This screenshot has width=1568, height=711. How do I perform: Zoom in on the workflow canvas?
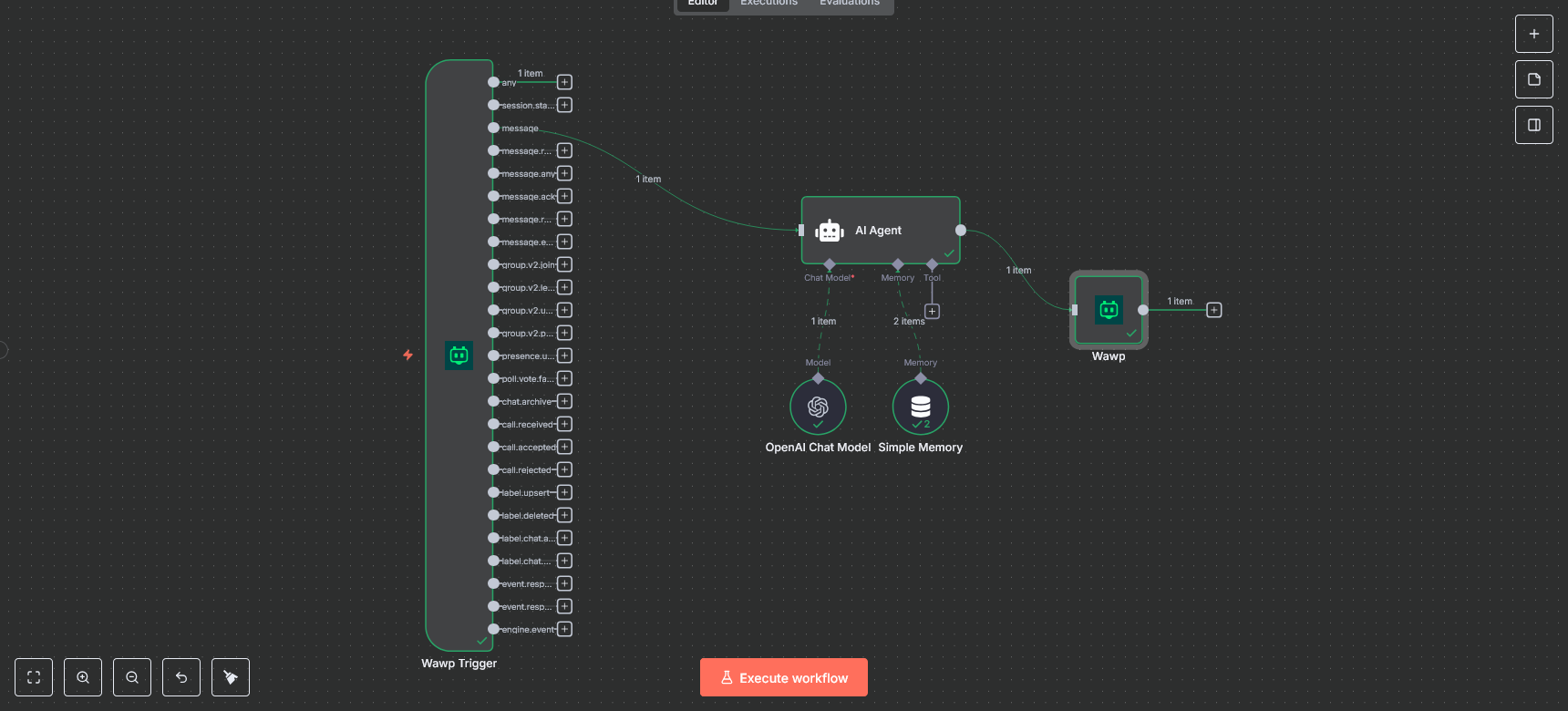pyautogui.click(x=83, y=677)
